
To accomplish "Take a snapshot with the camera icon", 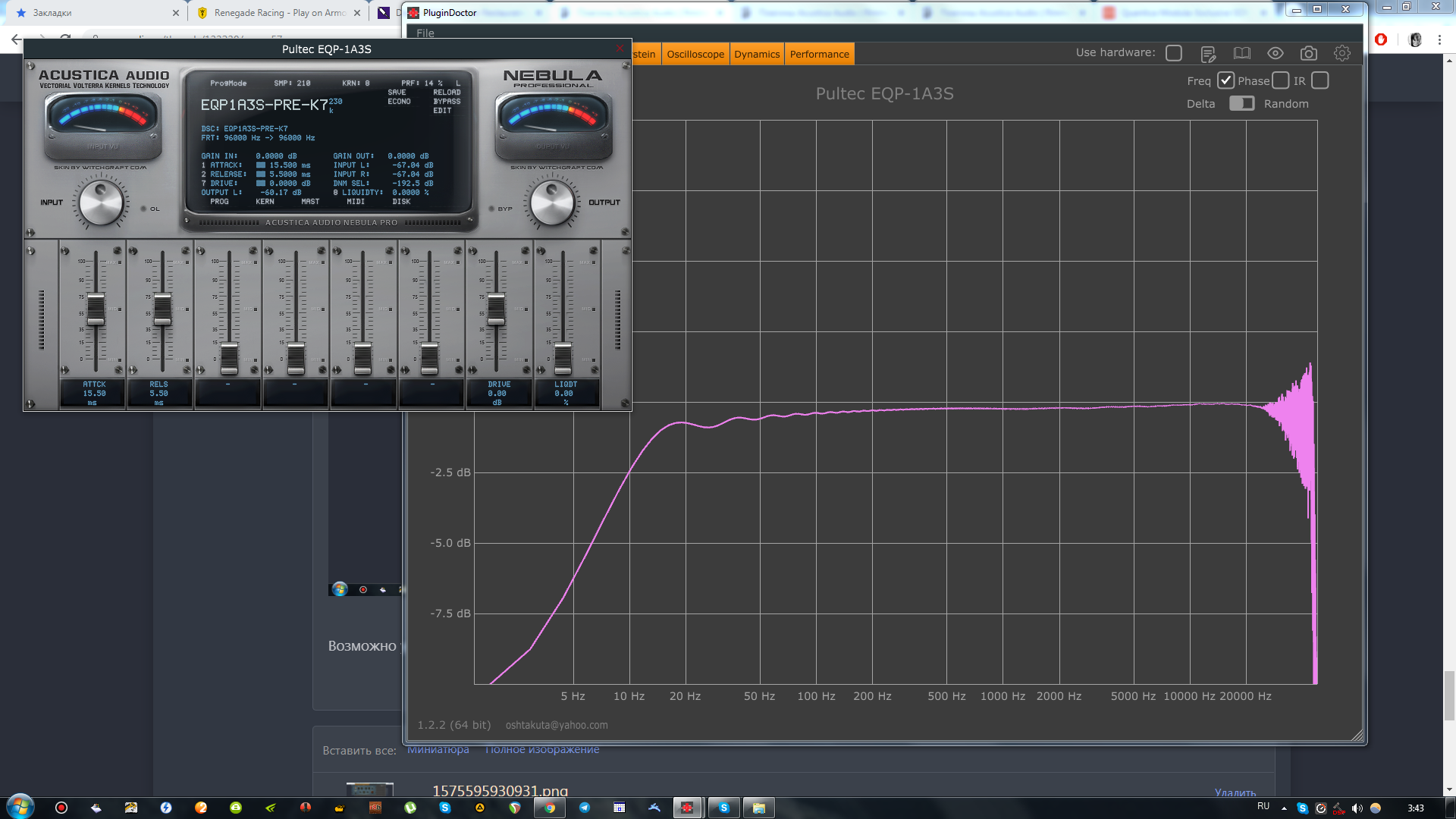I will (x=1308, y=53).
